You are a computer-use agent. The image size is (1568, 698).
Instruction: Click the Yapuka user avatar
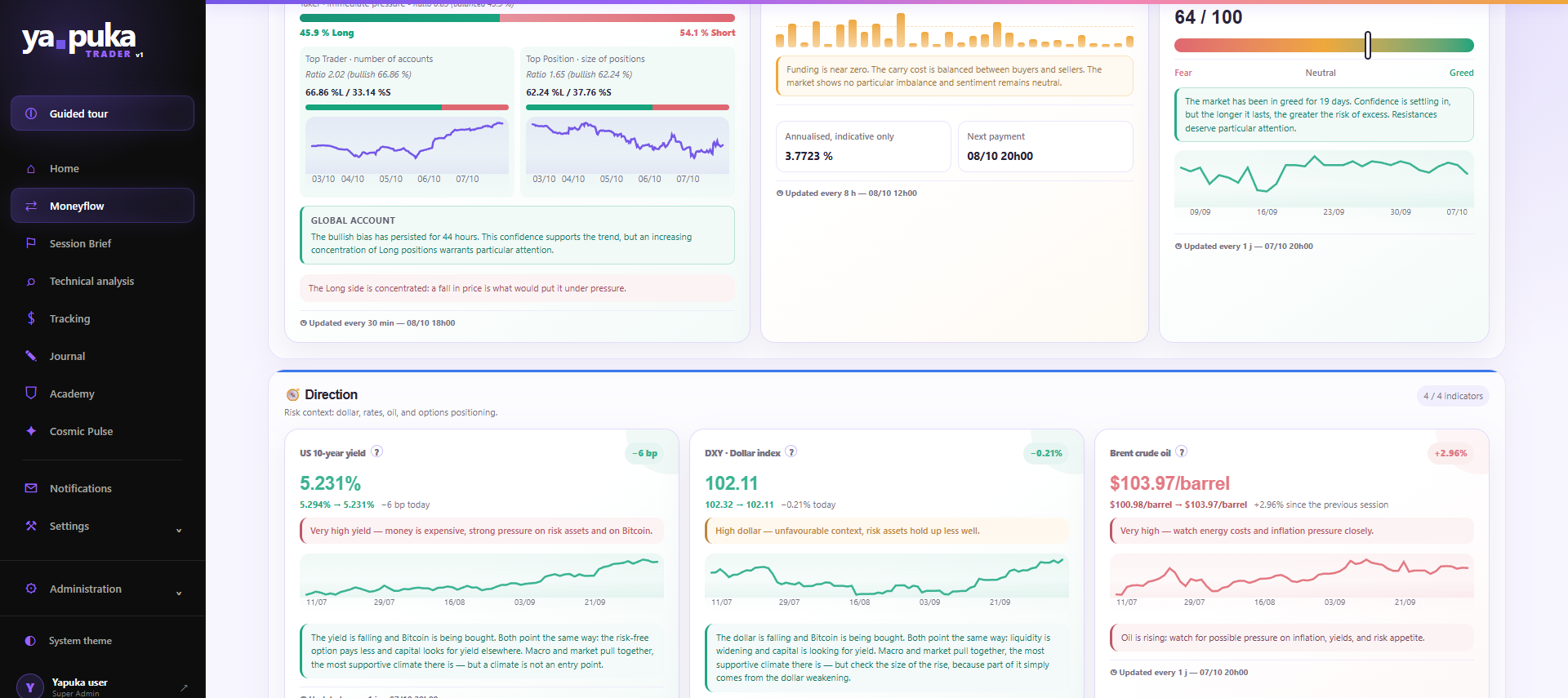coord(30,687)
